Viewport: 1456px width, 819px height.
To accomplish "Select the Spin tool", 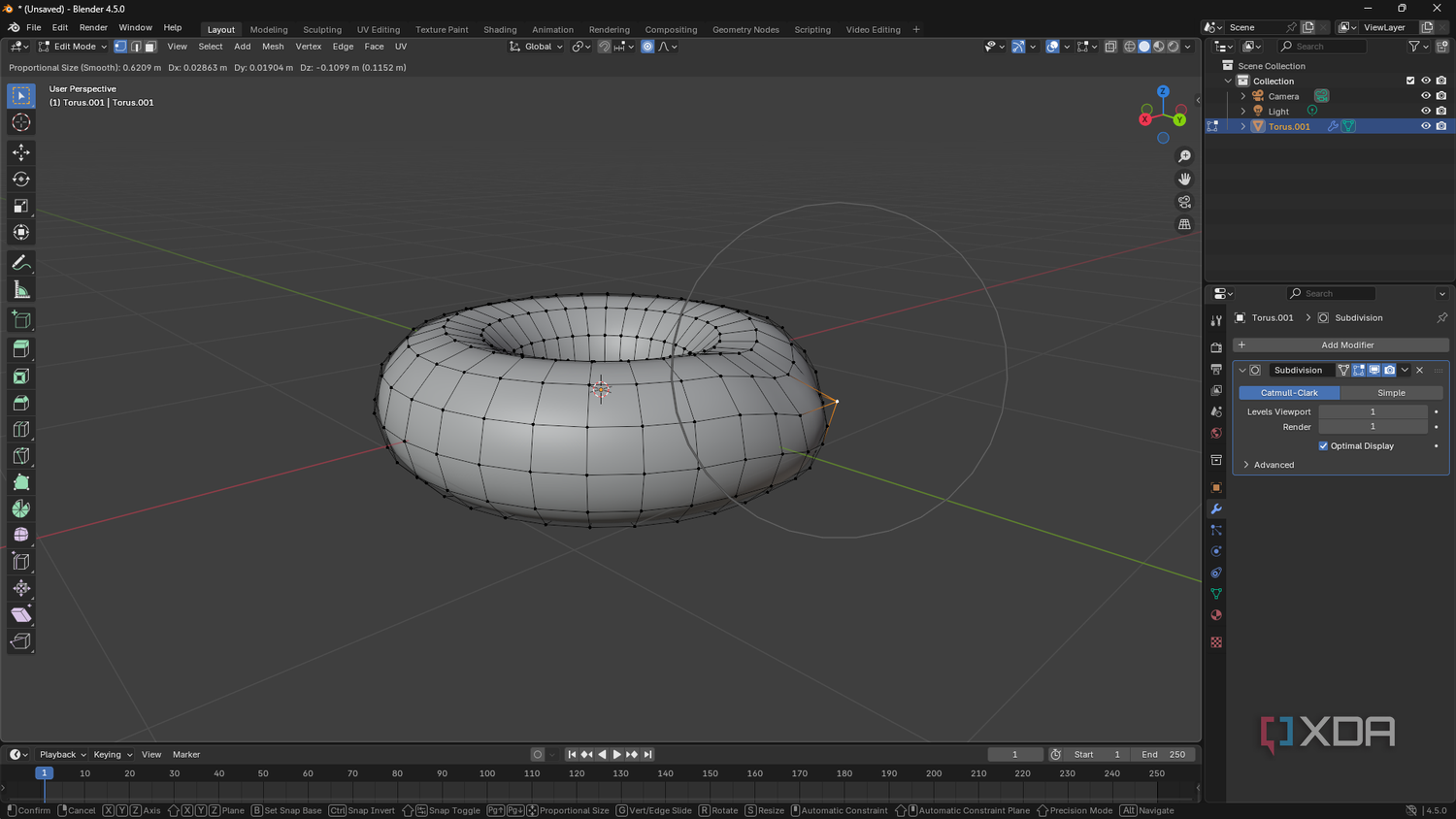I will point(21,508).
